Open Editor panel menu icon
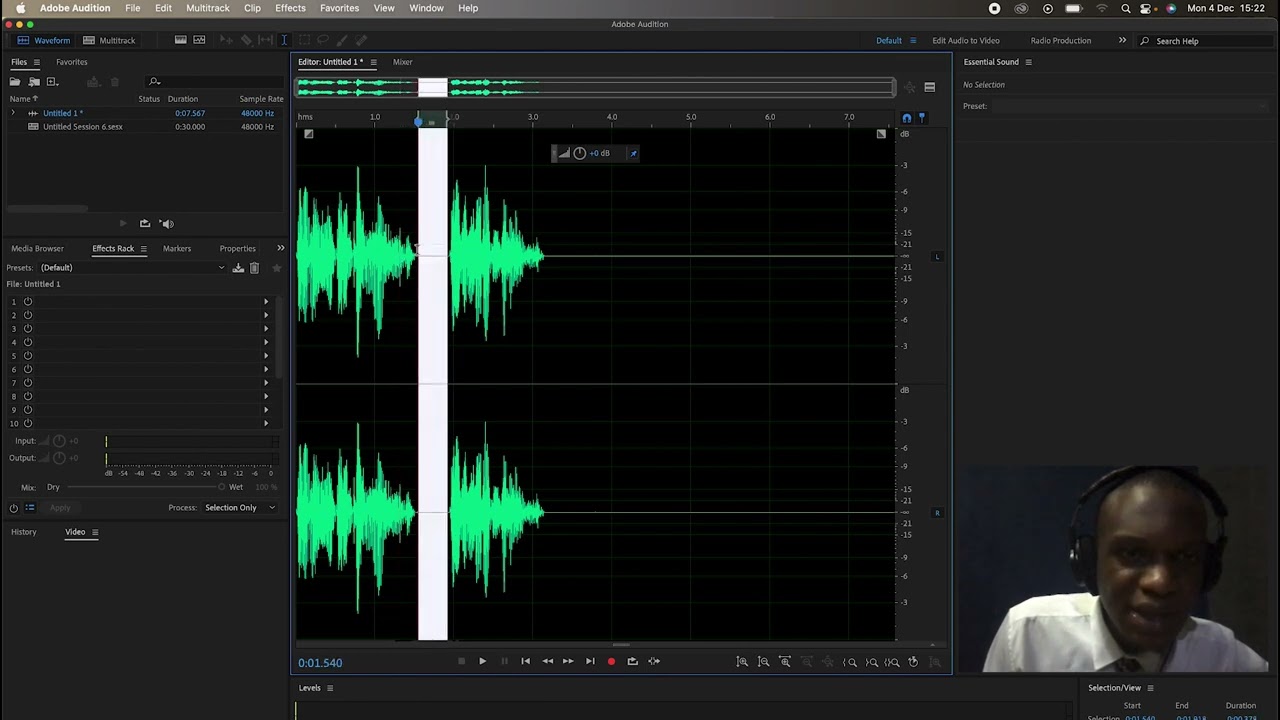Screen dimensions: 1280x720 point(373,62)
